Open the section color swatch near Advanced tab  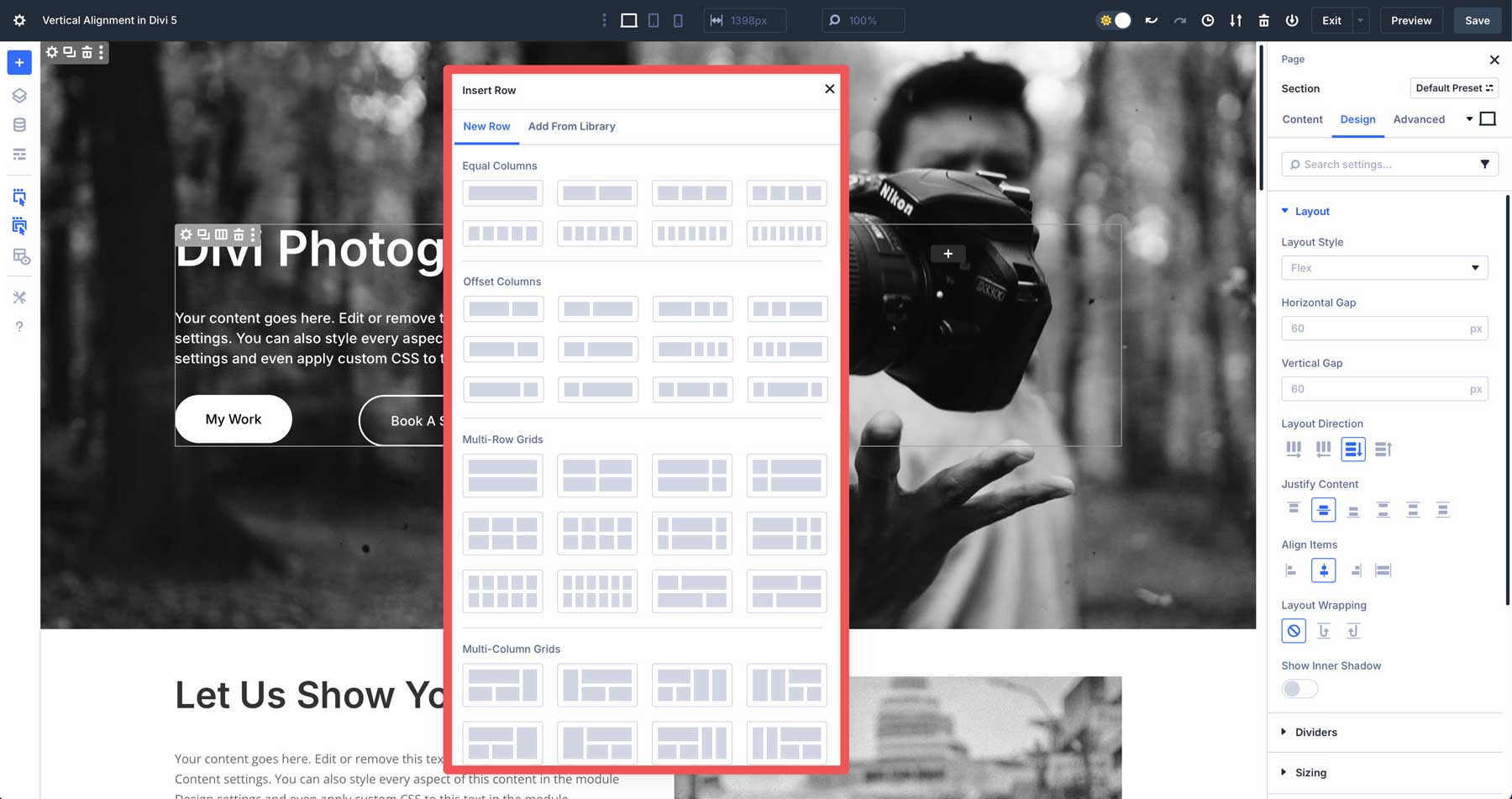click(1487, 118)
